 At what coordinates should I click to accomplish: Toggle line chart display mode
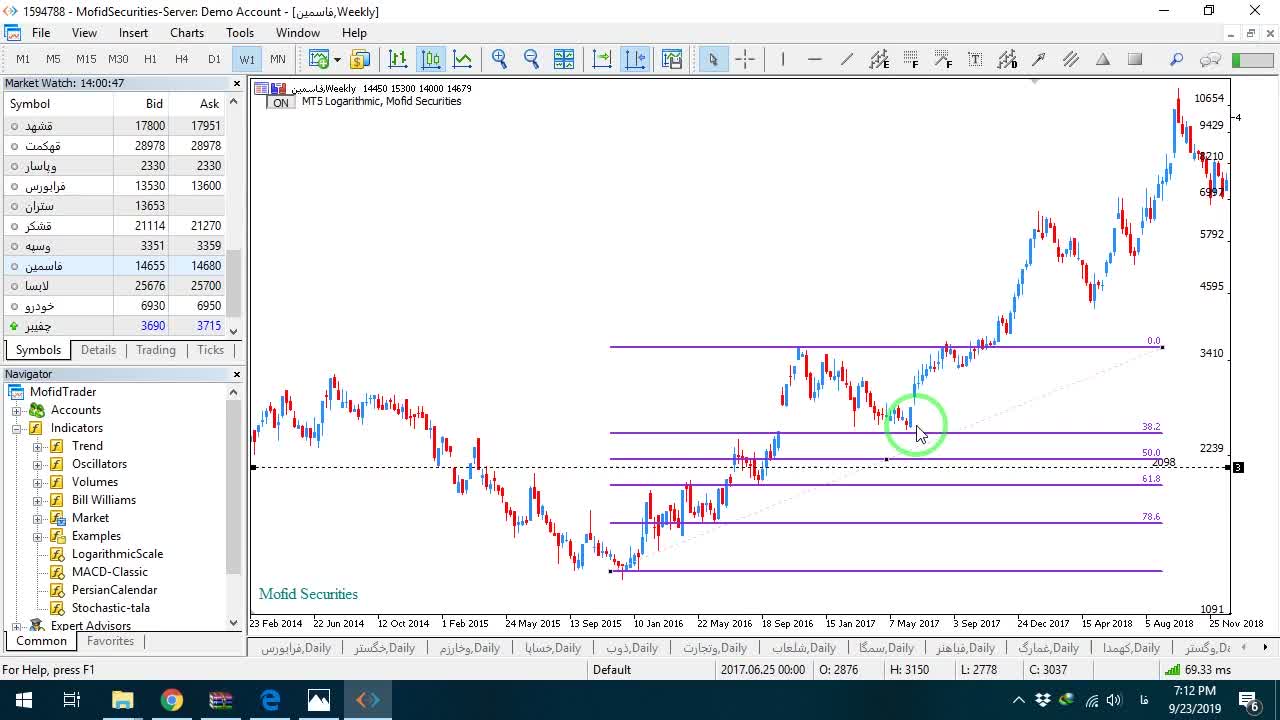[463, 59]
